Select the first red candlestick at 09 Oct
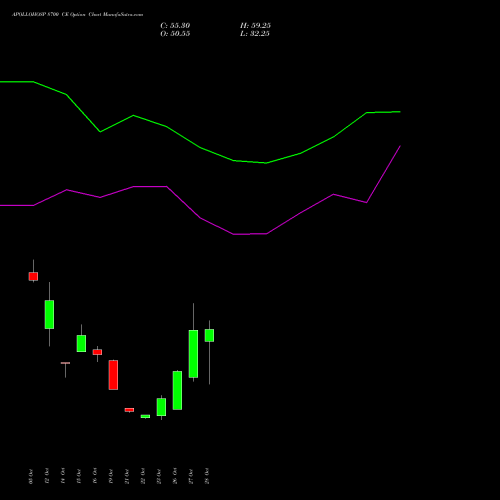 tap(33, 276)
